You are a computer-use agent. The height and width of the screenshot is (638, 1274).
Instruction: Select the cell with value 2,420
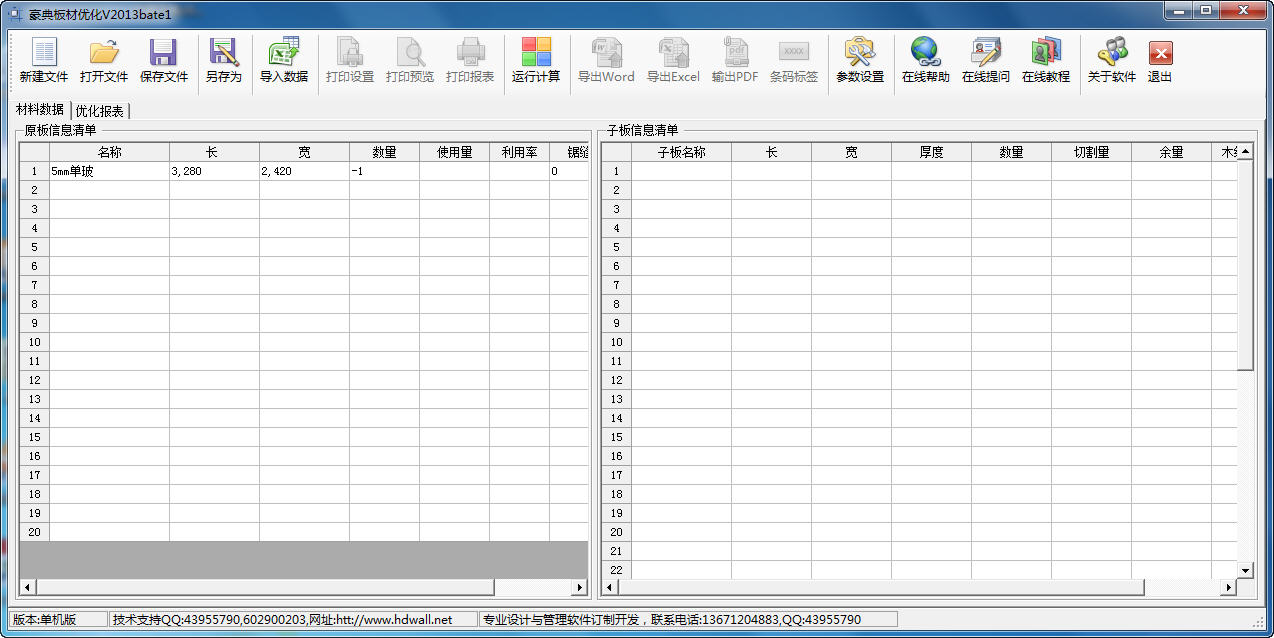click(x=304, y=171)
